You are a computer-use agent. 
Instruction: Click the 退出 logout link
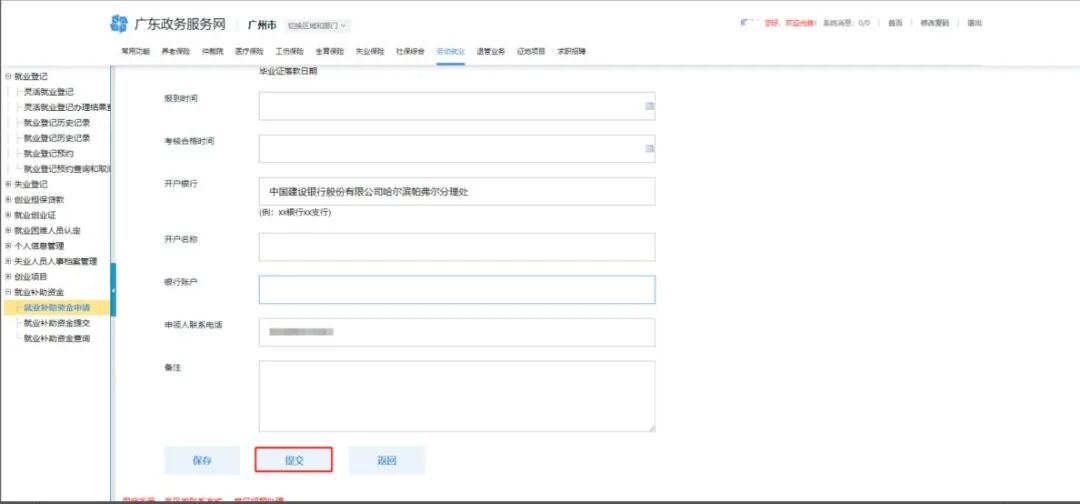click(x=974, y=23)
